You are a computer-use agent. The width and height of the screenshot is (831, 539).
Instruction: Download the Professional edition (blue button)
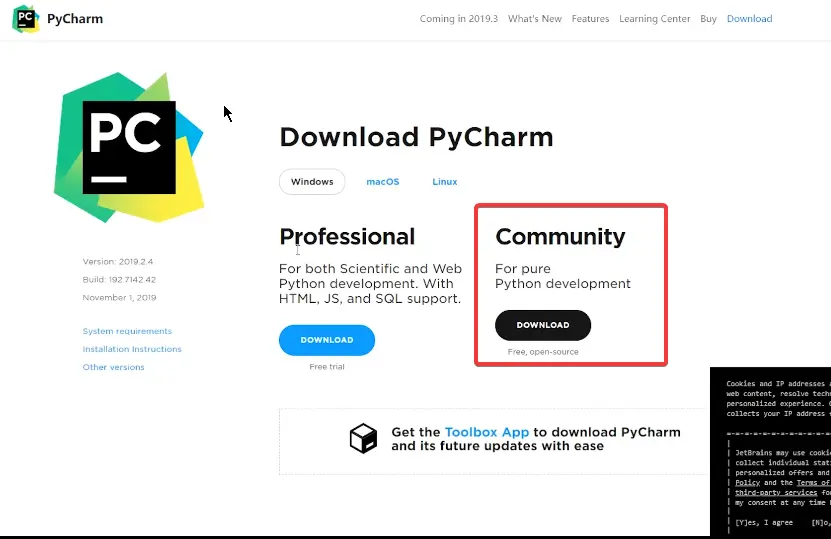(x=327, y=340)
